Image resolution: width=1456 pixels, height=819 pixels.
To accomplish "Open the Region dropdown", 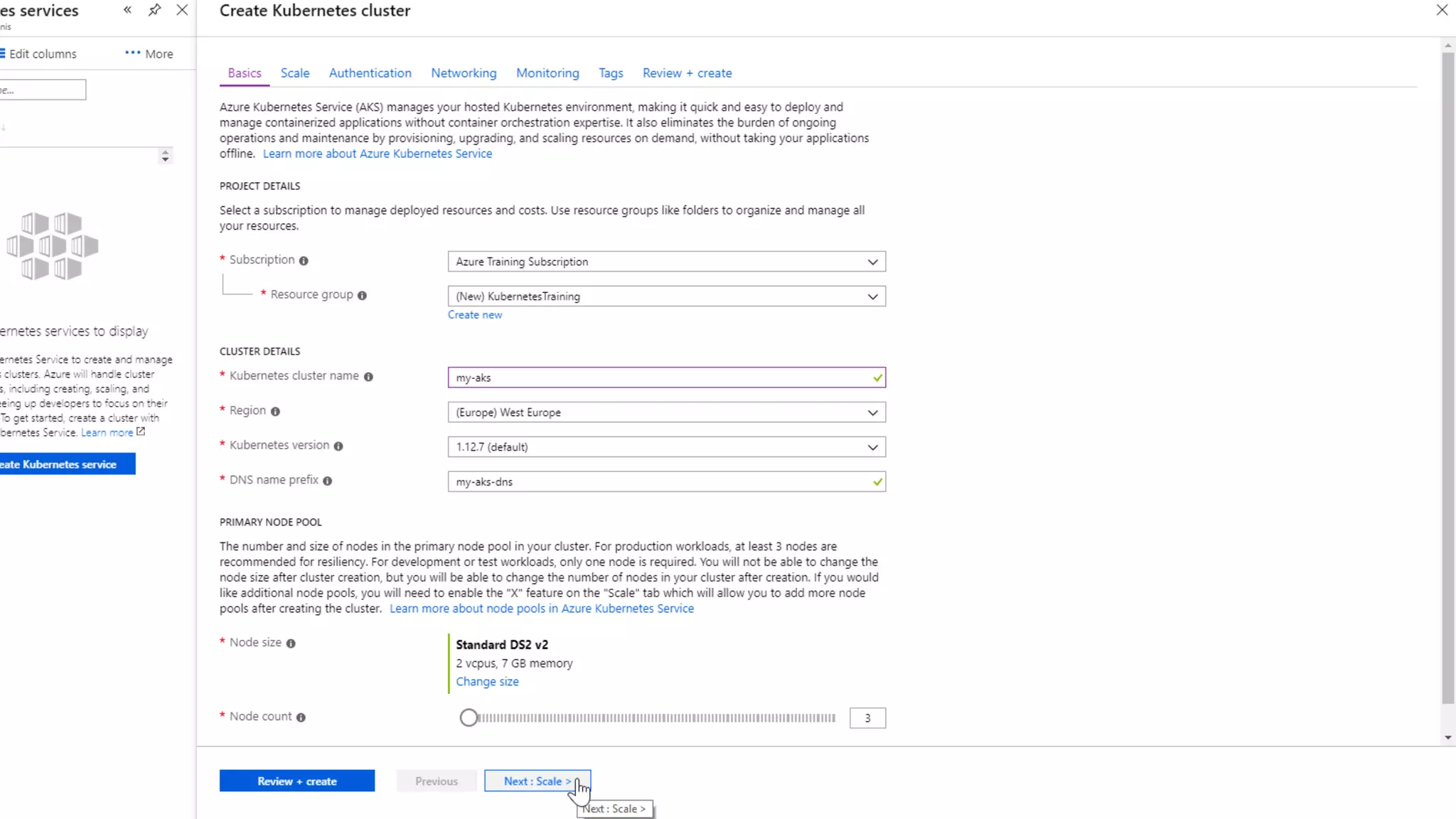I will tap(666, 412).
